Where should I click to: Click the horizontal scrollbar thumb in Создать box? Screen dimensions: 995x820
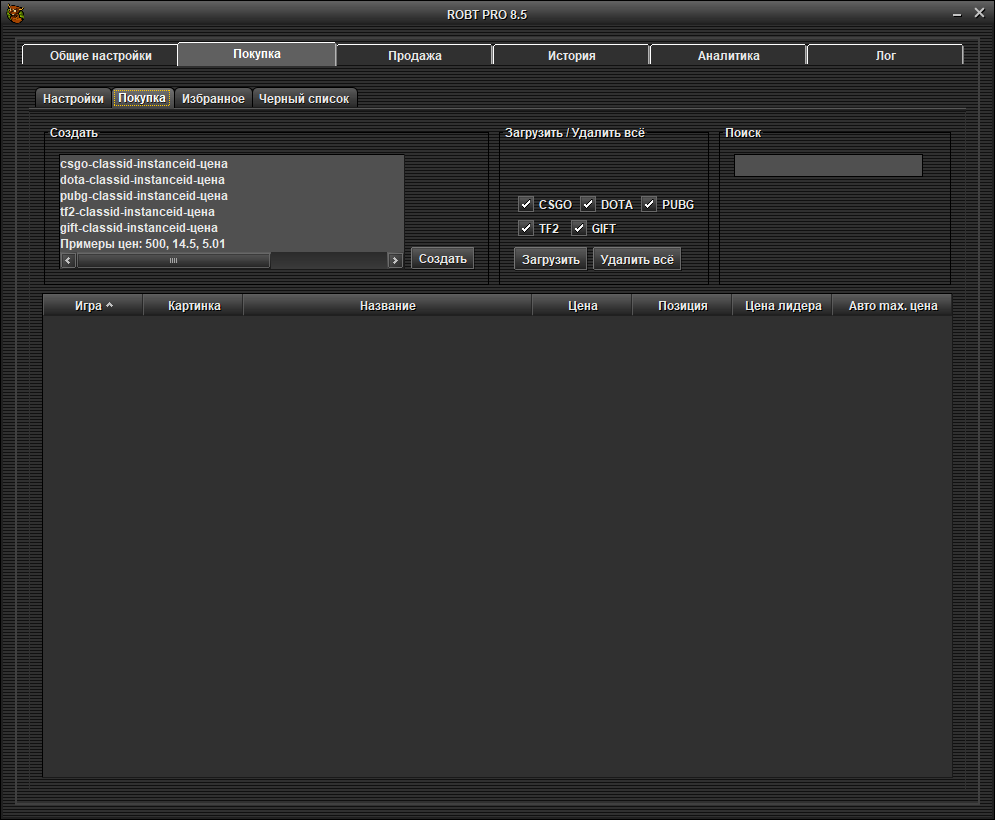[x=173, y=260]
